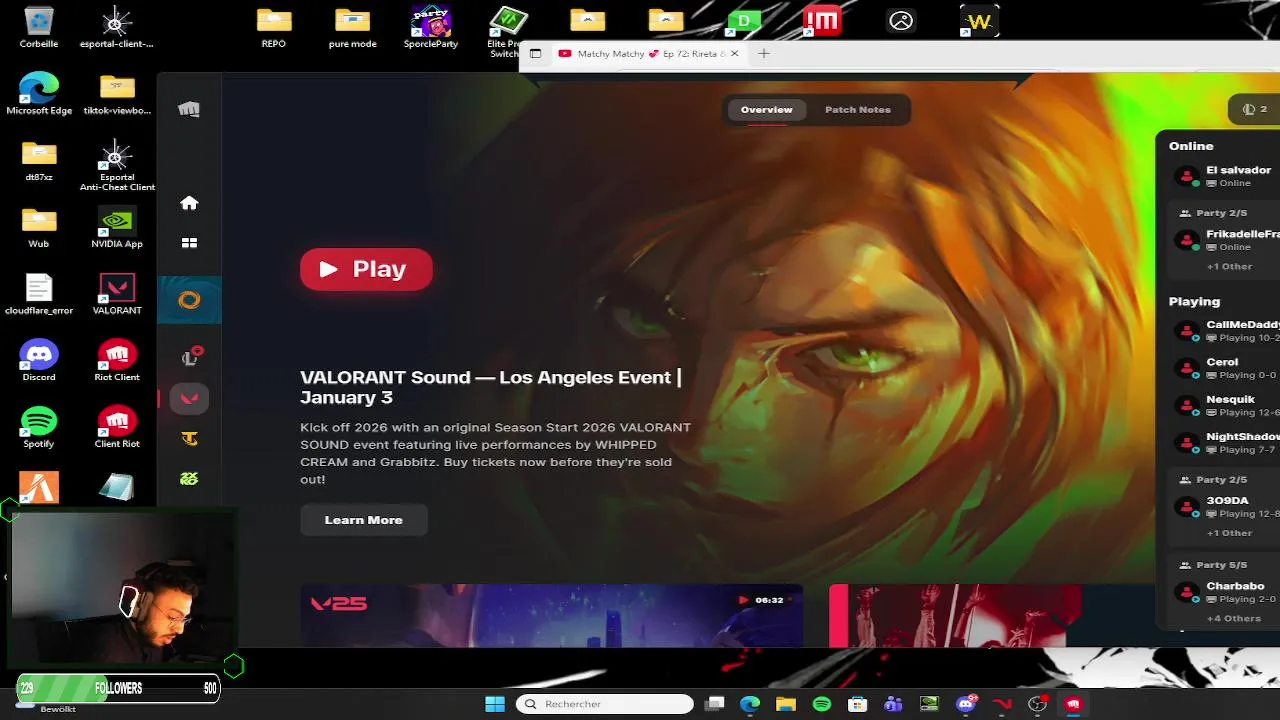Open the dt87xz folder on the desktop
Viewport: 1280px width, 720px height.
(39, 160)
